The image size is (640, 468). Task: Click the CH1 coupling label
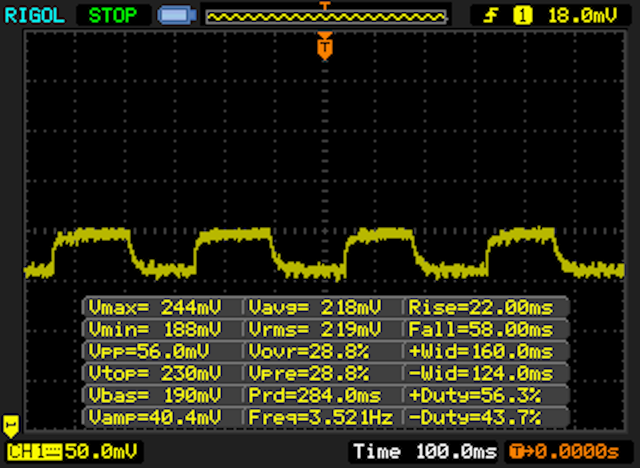point(35,452)
